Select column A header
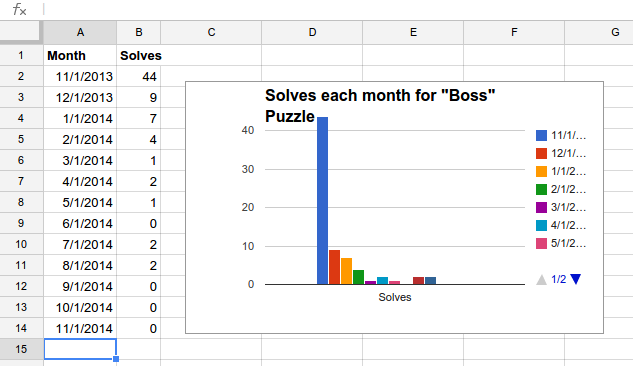 point(80,32)
